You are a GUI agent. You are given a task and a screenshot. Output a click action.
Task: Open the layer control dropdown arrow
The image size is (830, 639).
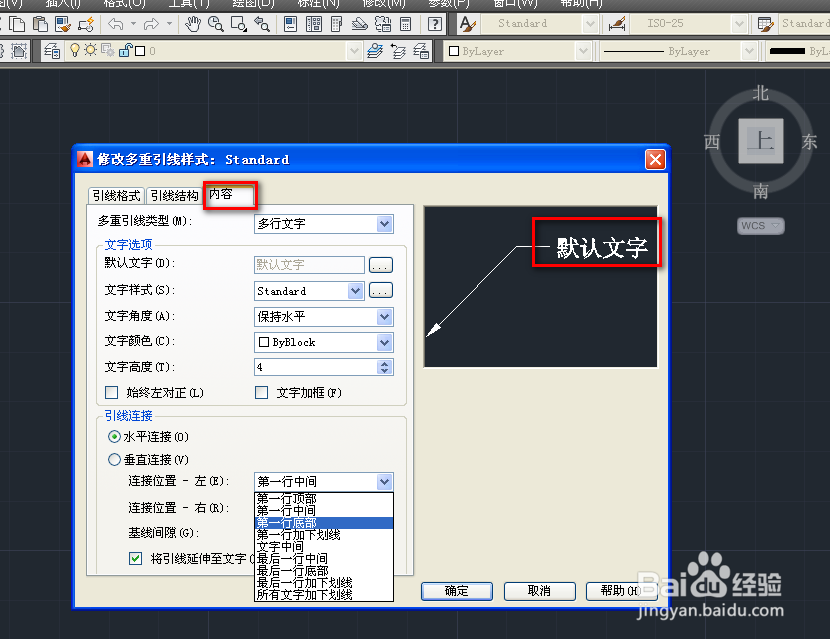pos(354,51)
